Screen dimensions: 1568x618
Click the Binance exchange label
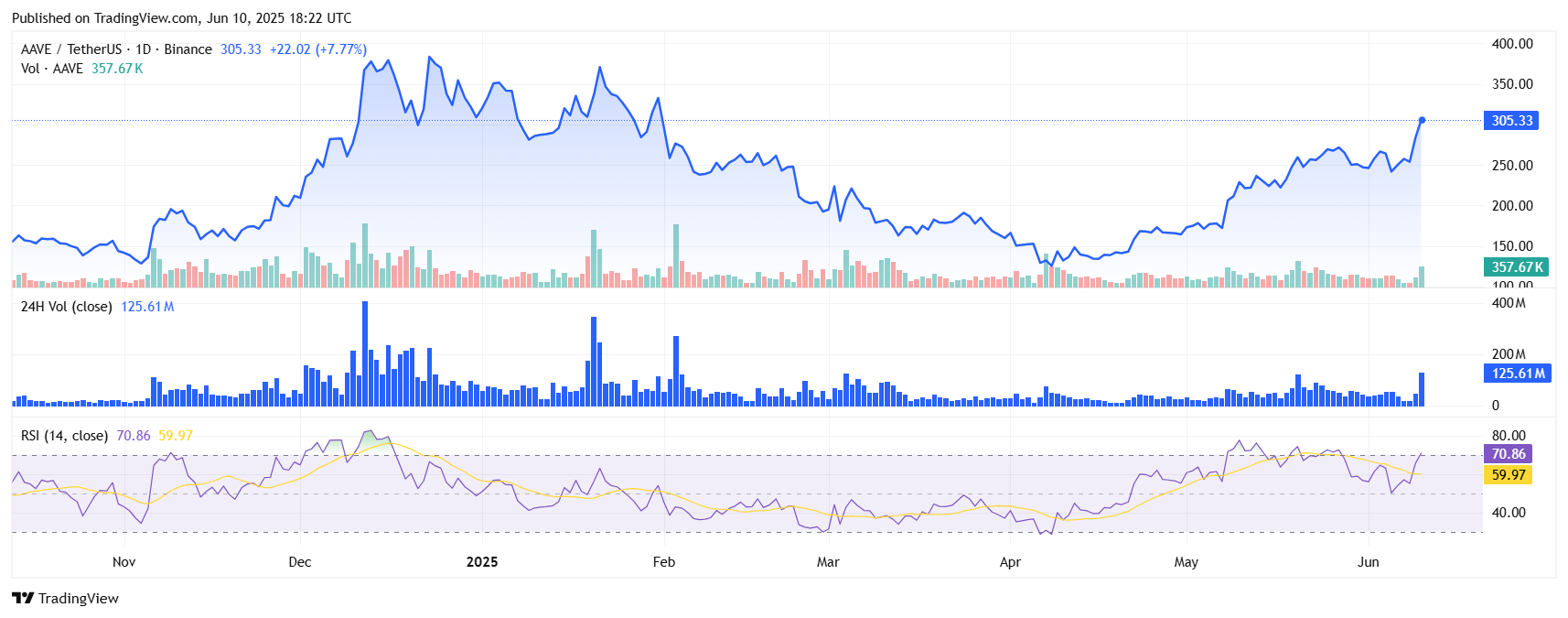click(188, 49)
